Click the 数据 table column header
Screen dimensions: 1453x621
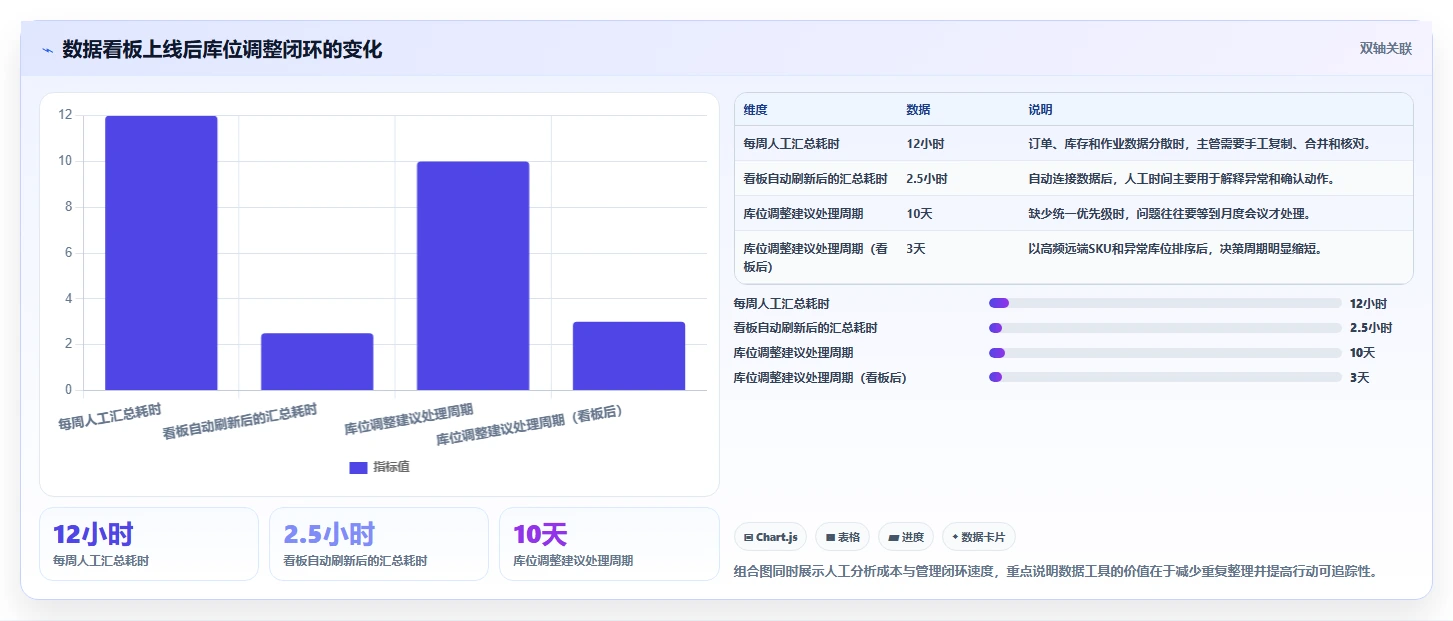pyautogui.click(x=918, y=110)
